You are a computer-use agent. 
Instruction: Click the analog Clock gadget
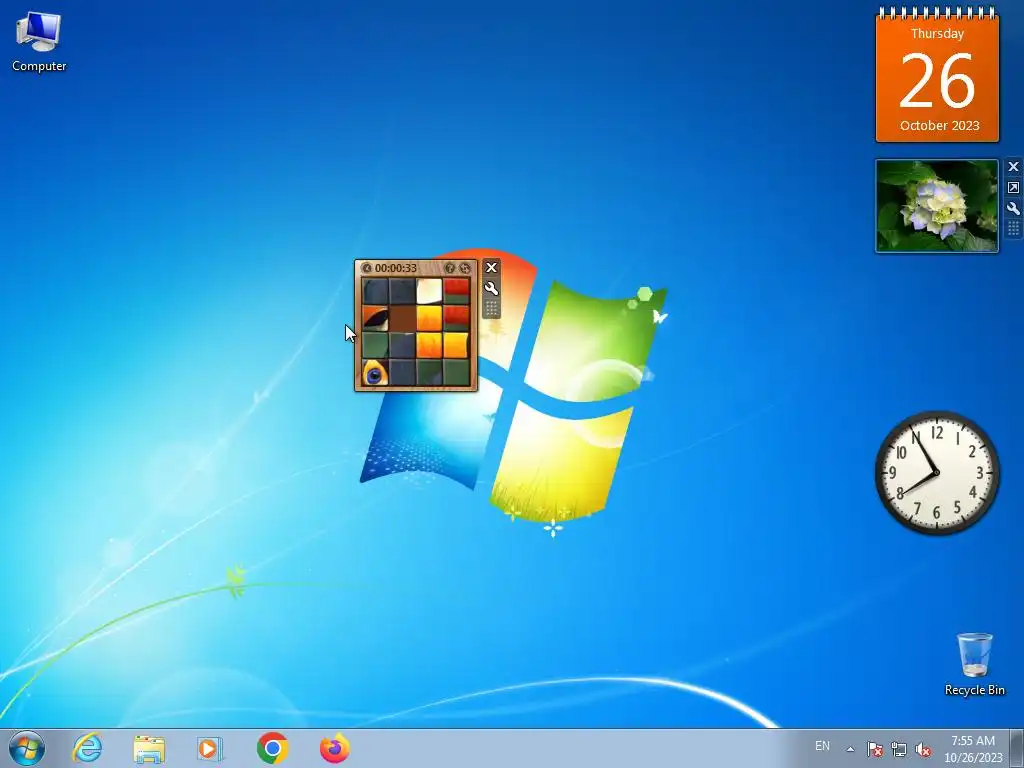937,473
